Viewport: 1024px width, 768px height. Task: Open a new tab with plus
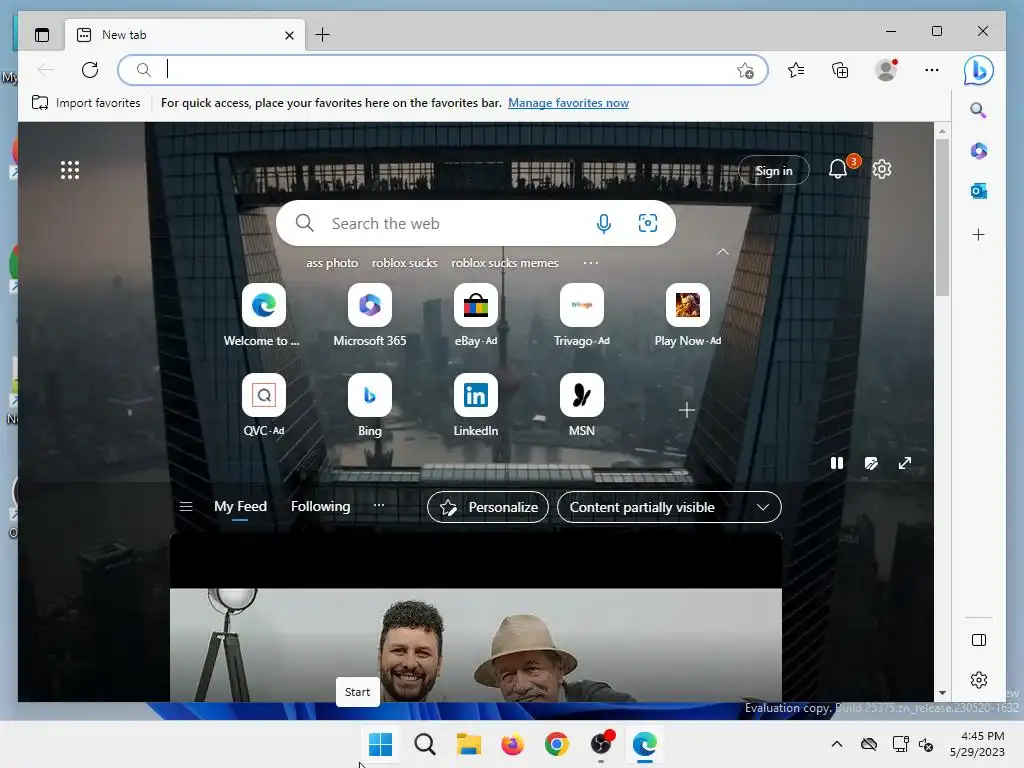pos(323,35)
